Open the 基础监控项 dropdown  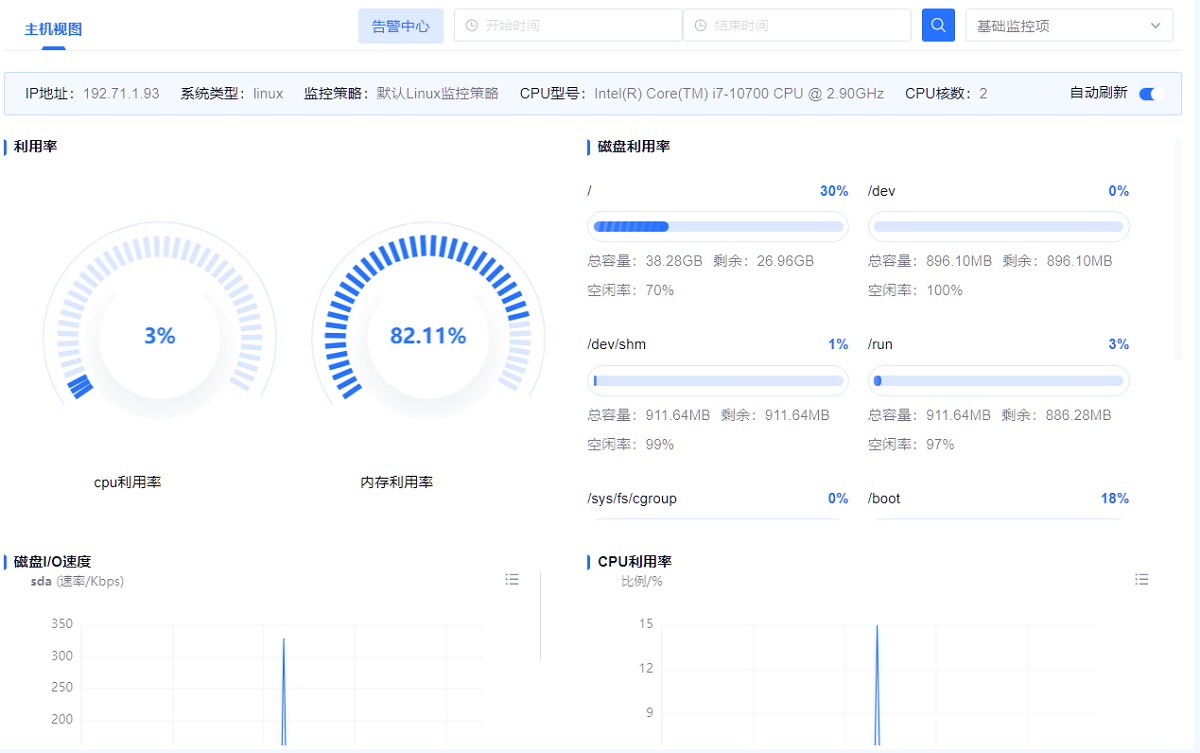tap(1060, 26)
